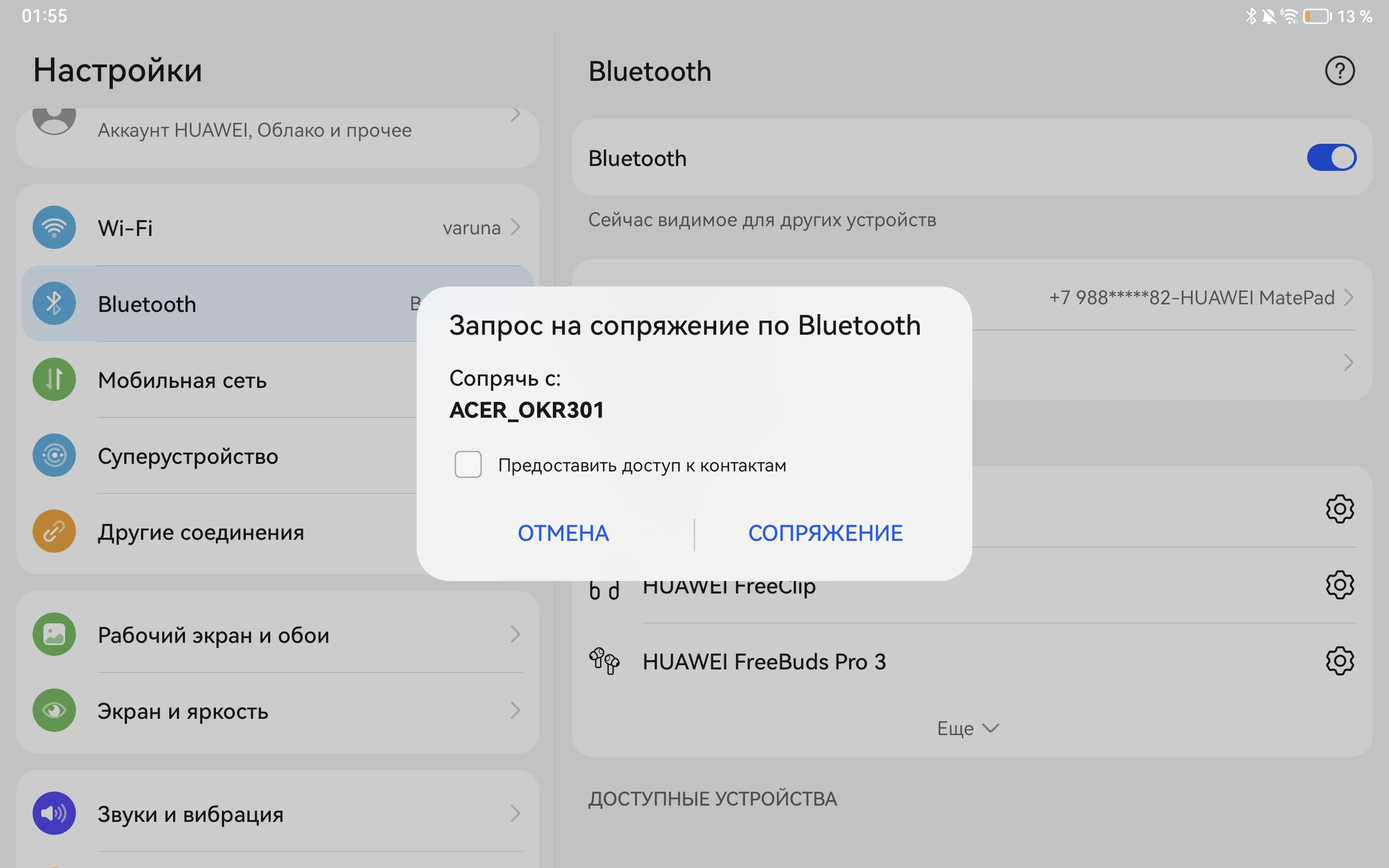Tap the Home screen and wallpaper icon
Viewport: 1389px width, 868px height.
click(54, 634)
